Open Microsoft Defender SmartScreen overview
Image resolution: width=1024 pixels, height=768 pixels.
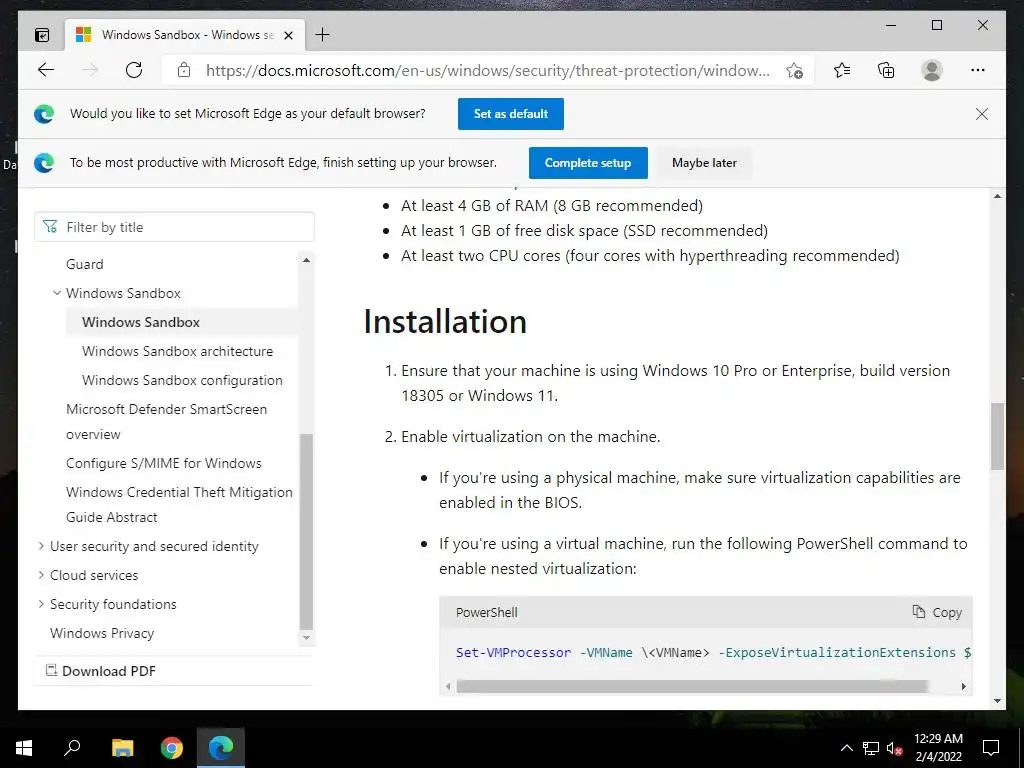tap(166, 421)
